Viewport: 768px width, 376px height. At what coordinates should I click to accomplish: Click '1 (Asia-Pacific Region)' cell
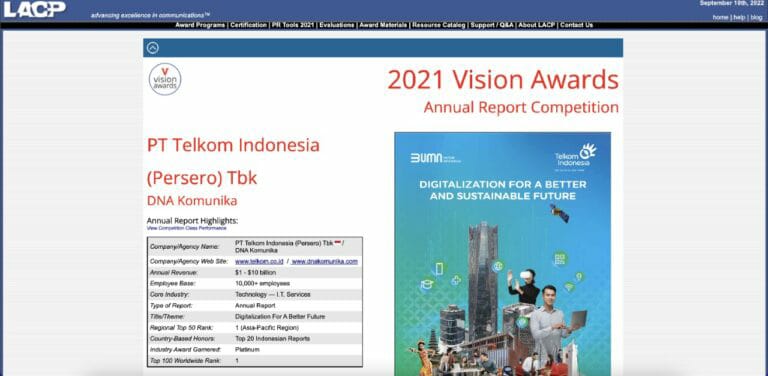point(267,328)
